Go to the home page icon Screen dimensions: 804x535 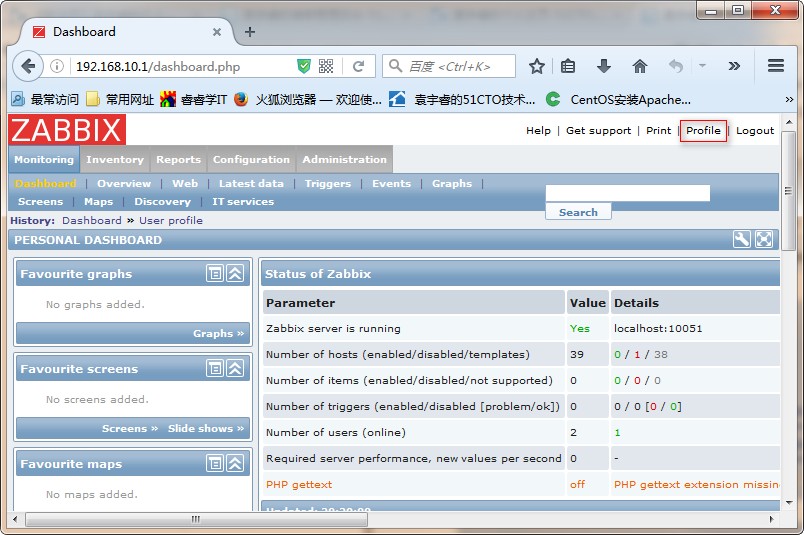[x=639, y=66]
